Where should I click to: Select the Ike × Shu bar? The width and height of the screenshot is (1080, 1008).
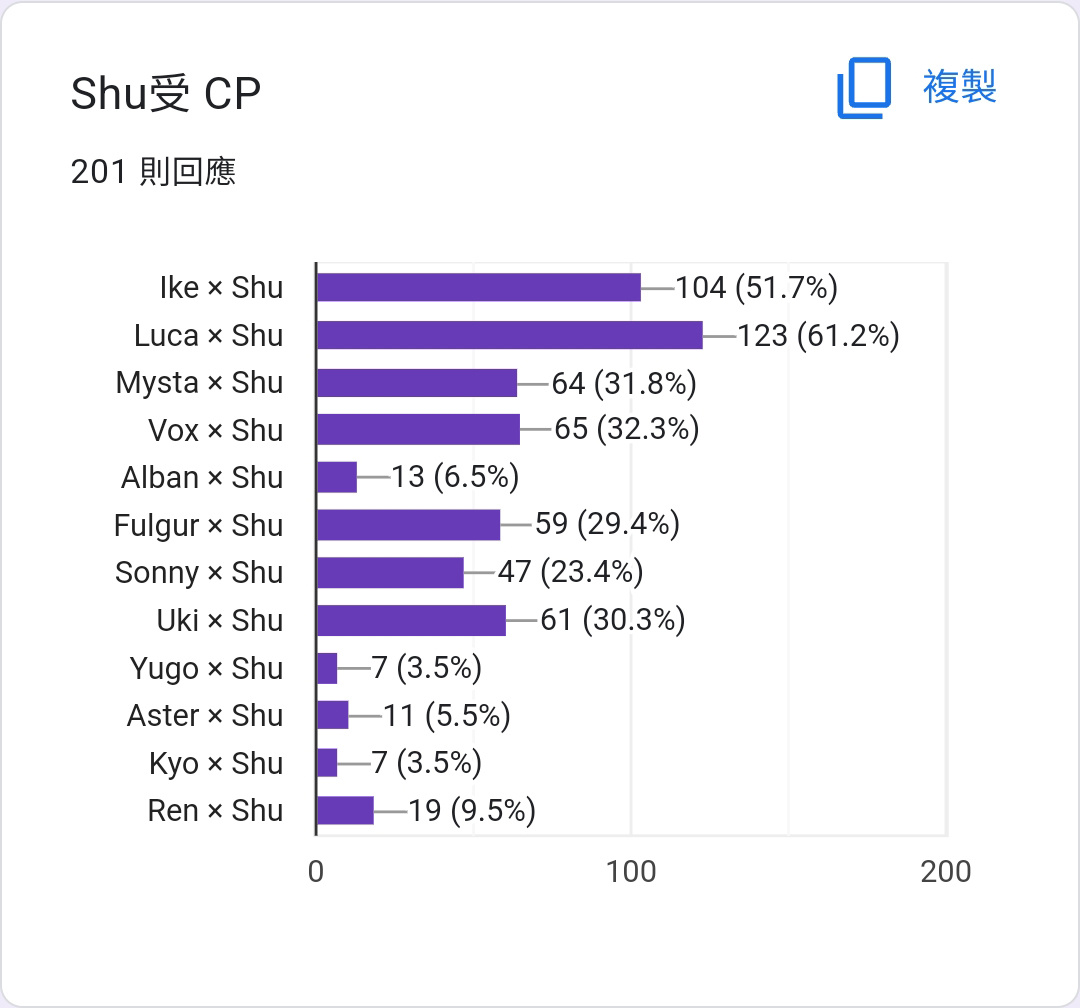479,287
